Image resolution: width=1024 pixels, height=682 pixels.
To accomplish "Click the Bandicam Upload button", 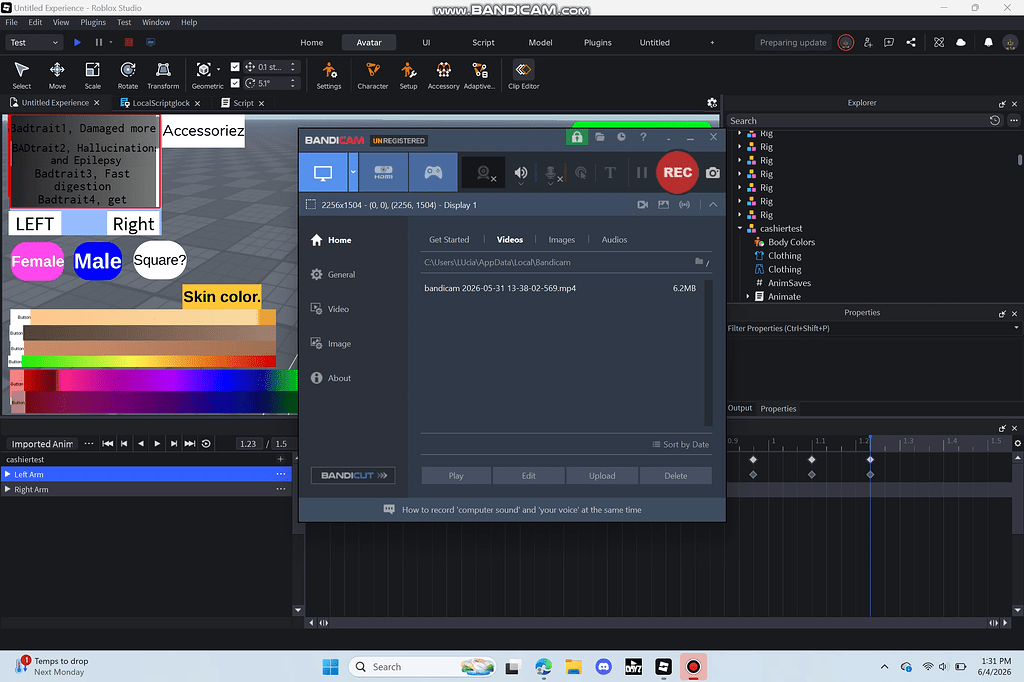I will [x=602, y=476].
